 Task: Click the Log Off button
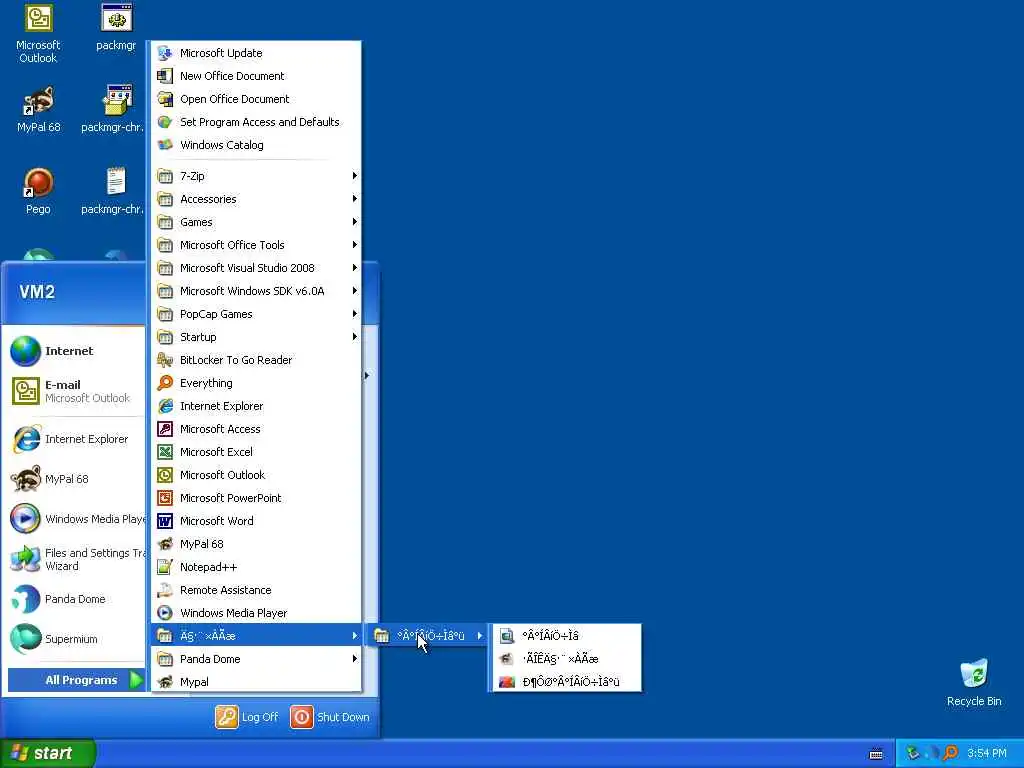point(247,717)
